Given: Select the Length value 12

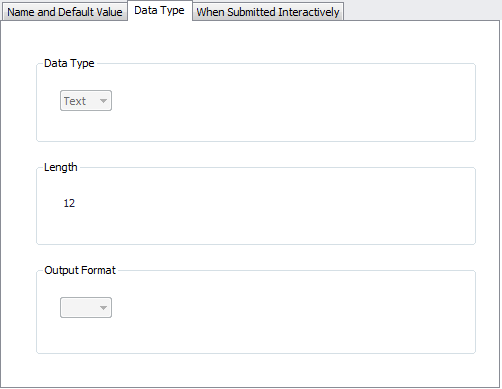Looking at the screenshot, I should tap(69, 203).
